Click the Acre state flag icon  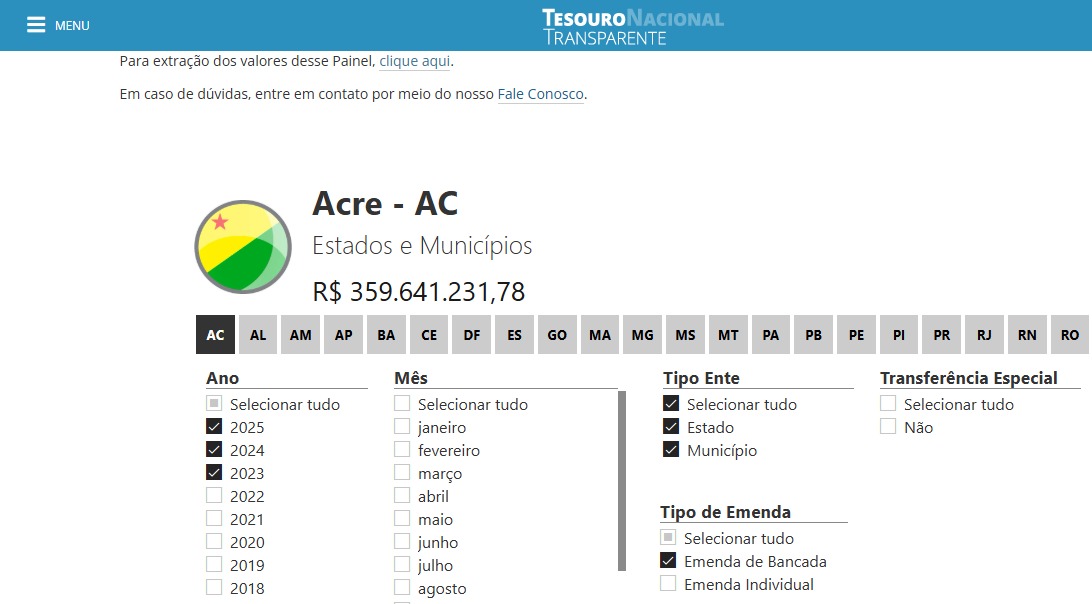click(242, 247)
